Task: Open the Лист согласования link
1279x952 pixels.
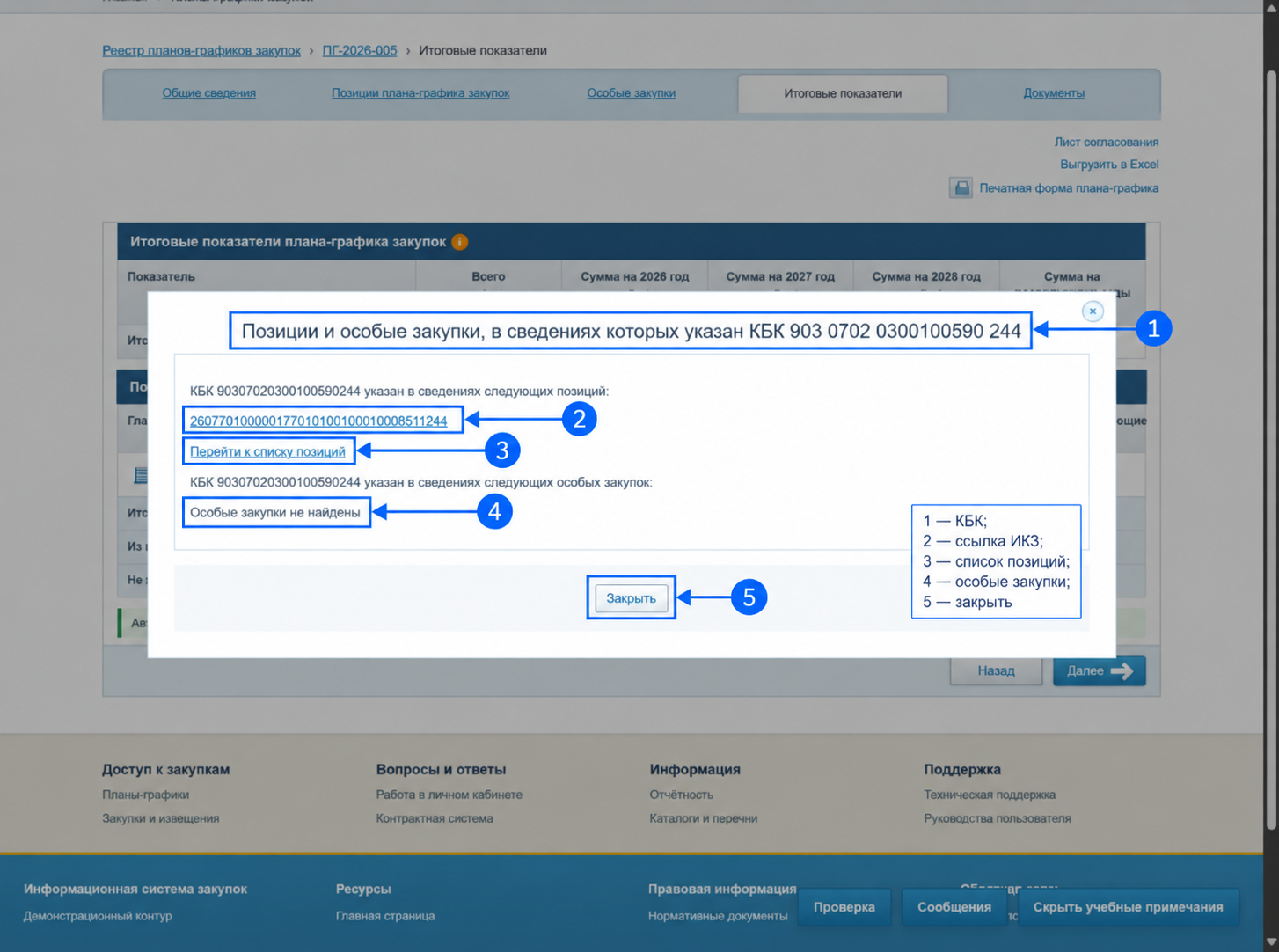Action: (x=1107, y=142)
